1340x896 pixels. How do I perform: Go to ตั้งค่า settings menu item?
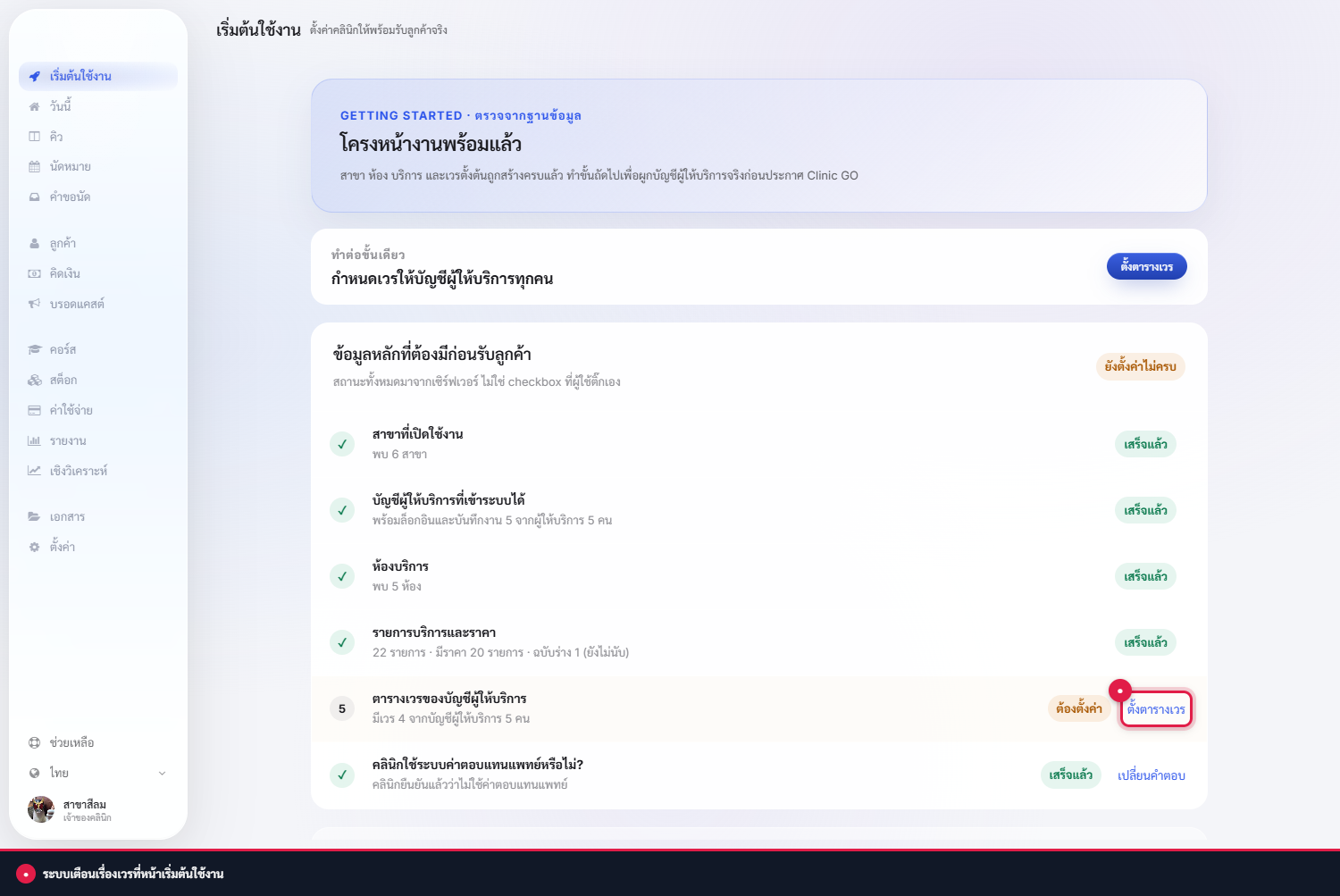(x=97, y=548)
